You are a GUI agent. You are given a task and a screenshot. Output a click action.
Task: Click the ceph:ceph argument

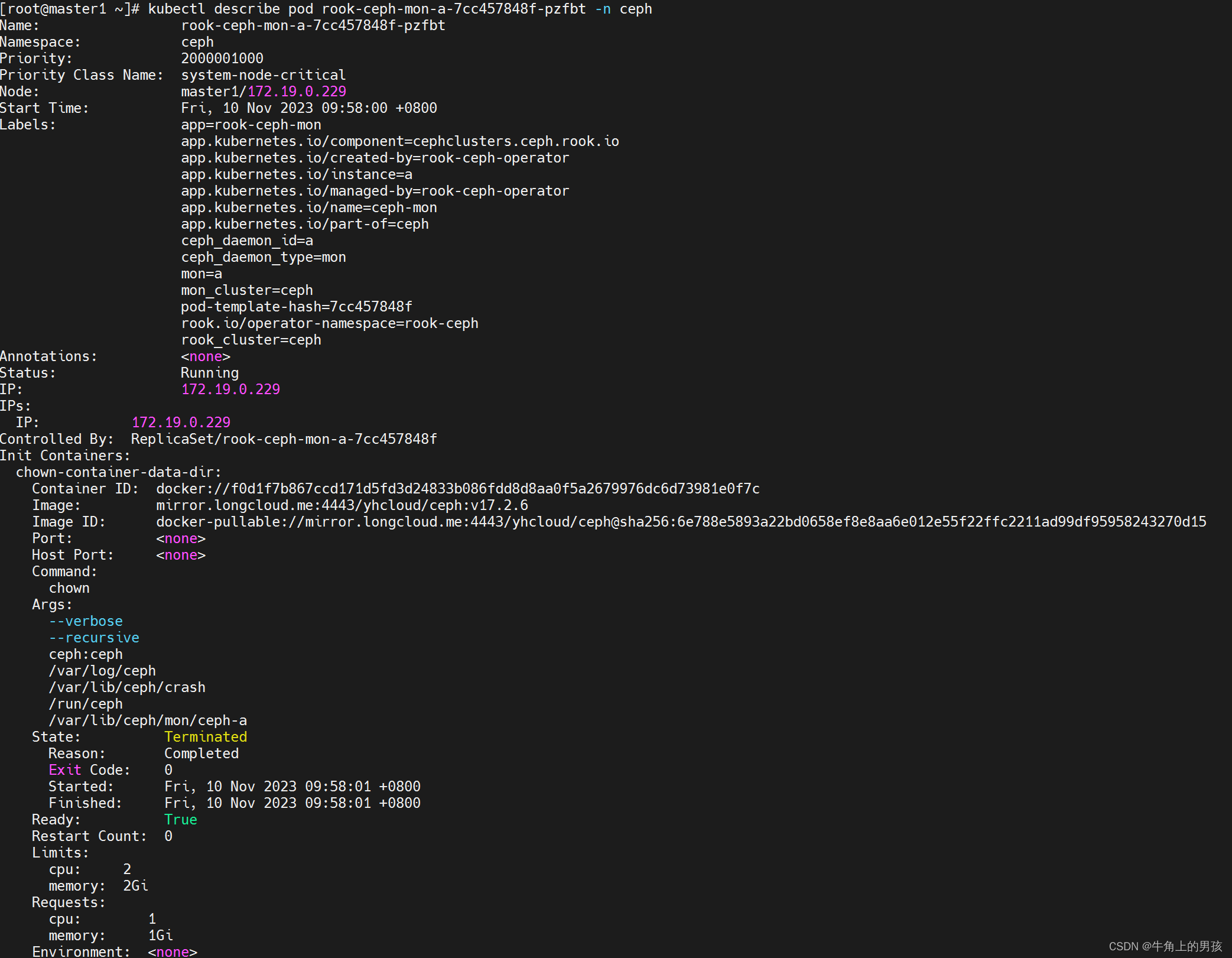[86, 654]
